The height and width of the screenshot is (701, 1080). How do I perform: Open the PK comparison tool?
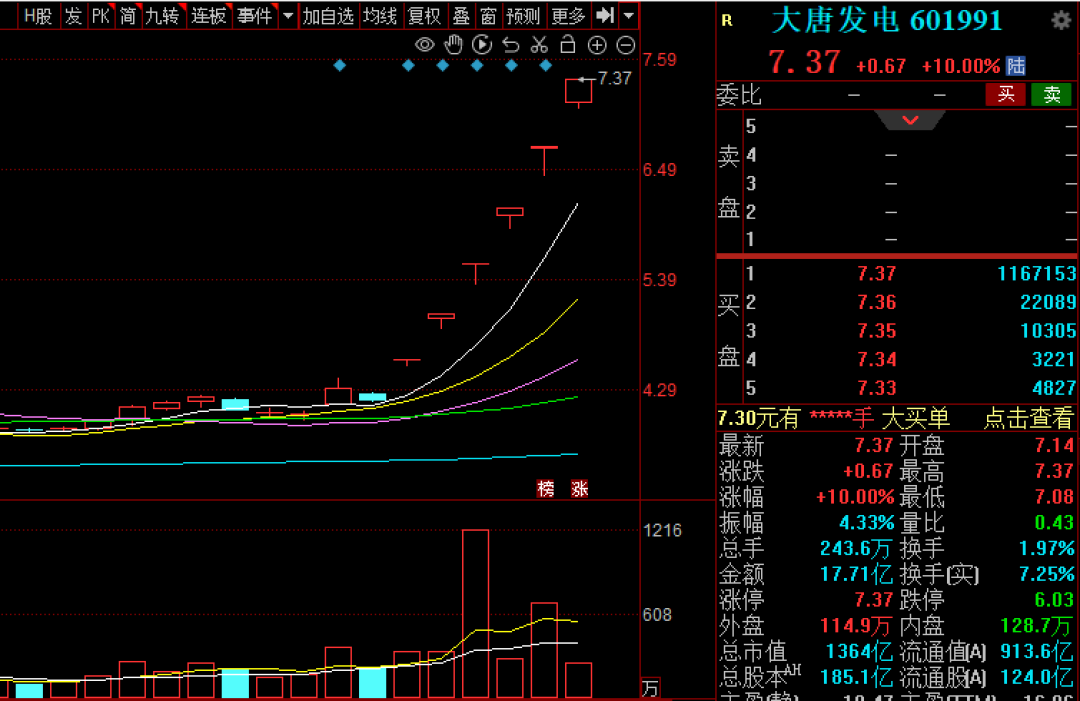[101, 15]
